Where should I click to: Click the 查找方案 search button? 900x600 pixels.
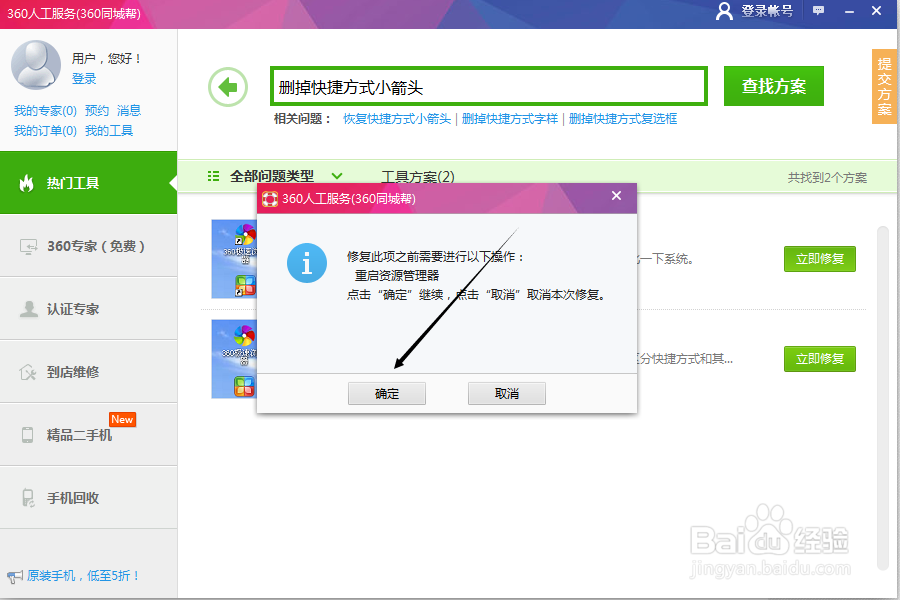coord(773,86)
